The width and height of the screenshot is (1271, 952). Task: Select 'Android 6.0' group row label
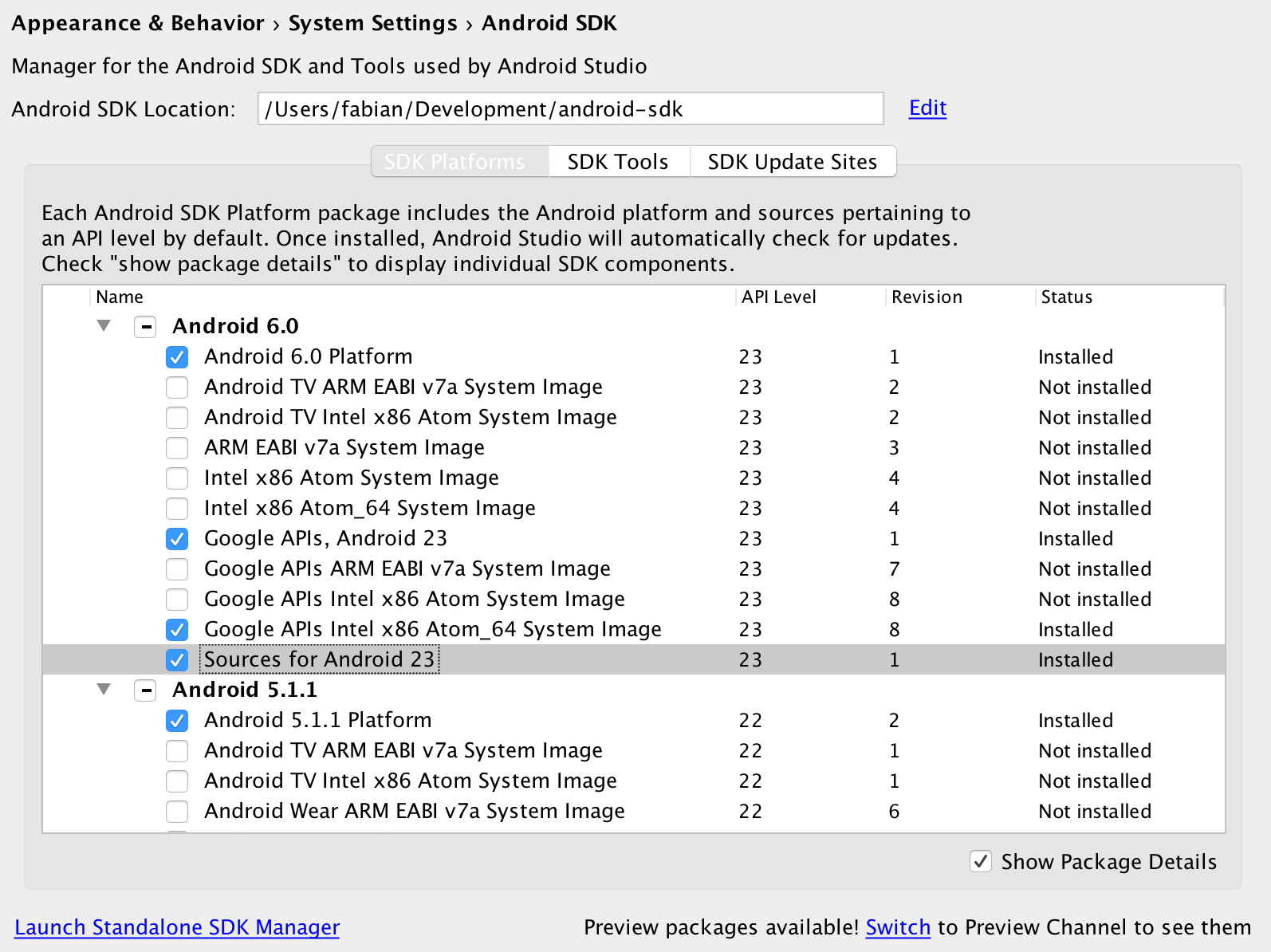tap(235, 326)
